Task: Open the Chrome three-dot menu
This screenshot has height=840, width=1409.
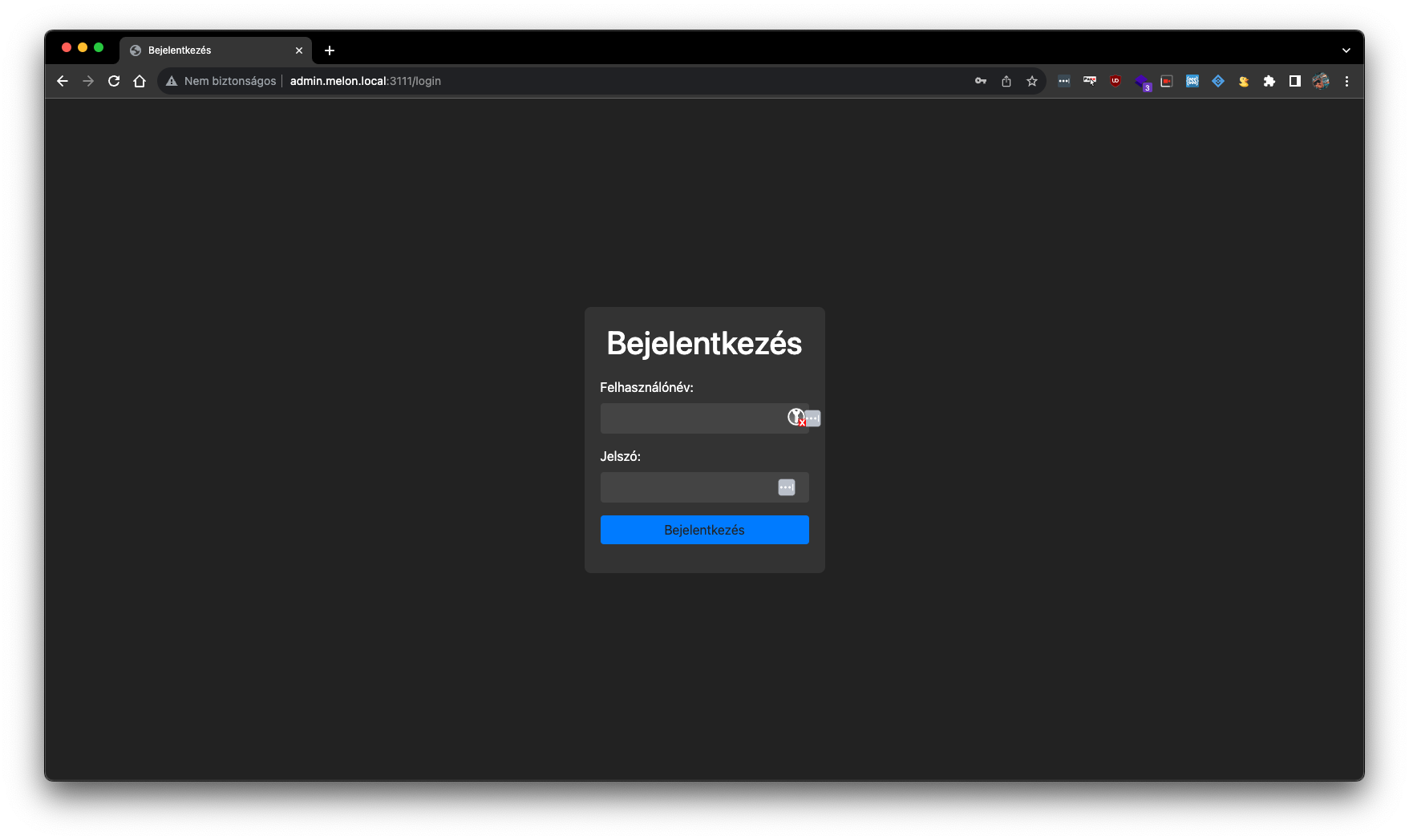Action: pyautogui.click(x=1347, y=81)
